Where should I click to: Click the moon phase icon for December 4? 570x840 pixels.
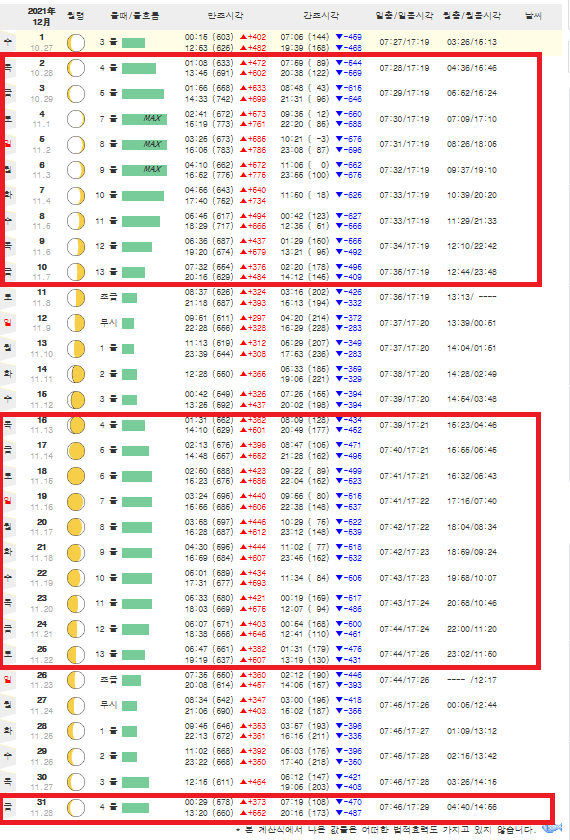pyautogui.click(x=76, y=119)
